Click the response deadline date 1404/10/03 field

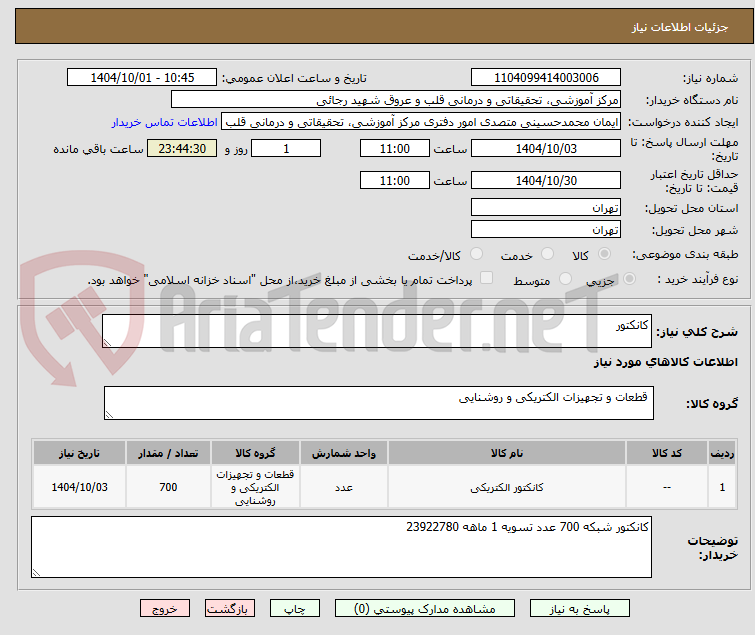tap(546, 148)
